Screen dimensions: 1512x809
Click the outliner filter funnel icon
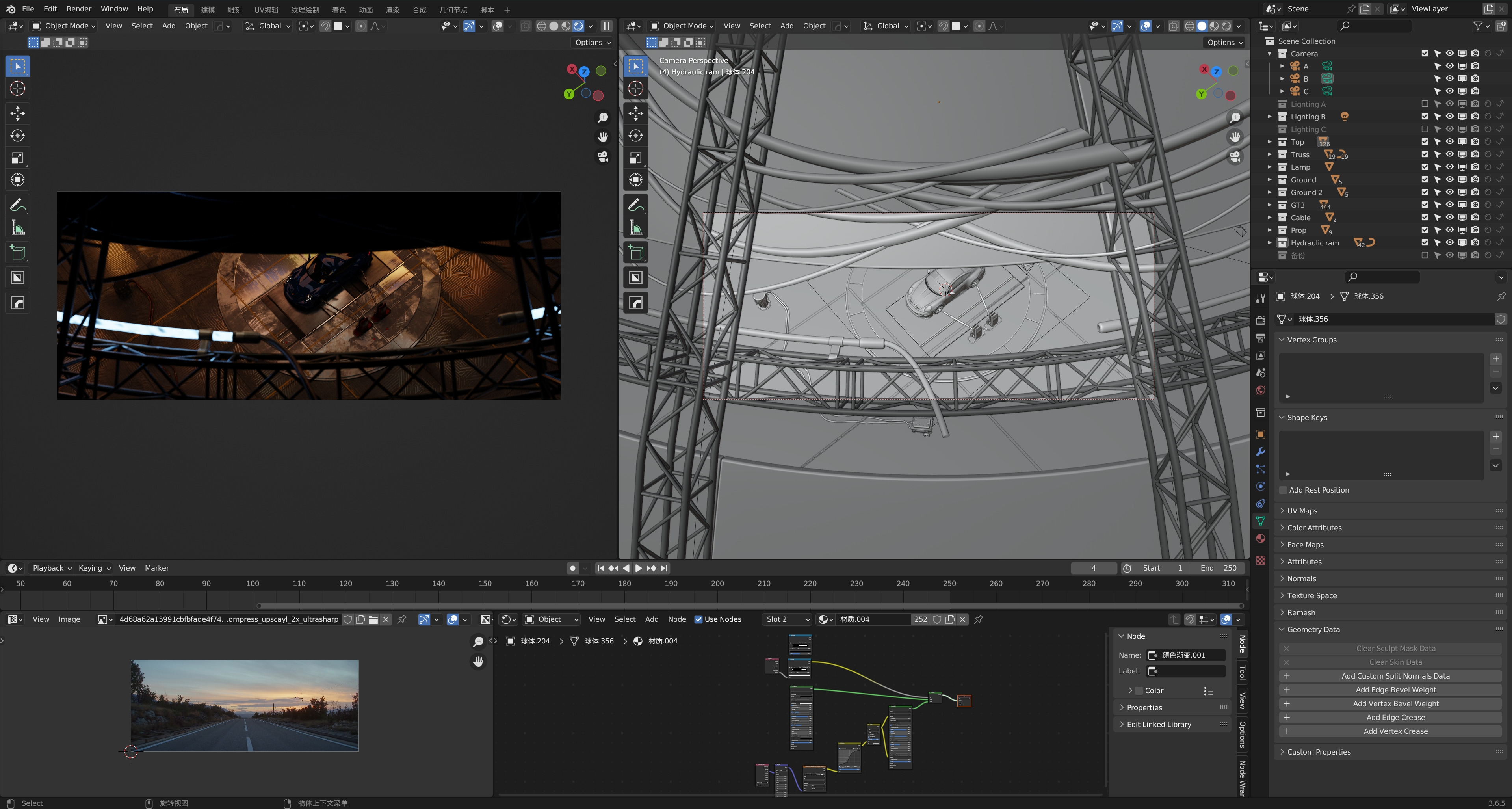click(x=1478, y=26)
